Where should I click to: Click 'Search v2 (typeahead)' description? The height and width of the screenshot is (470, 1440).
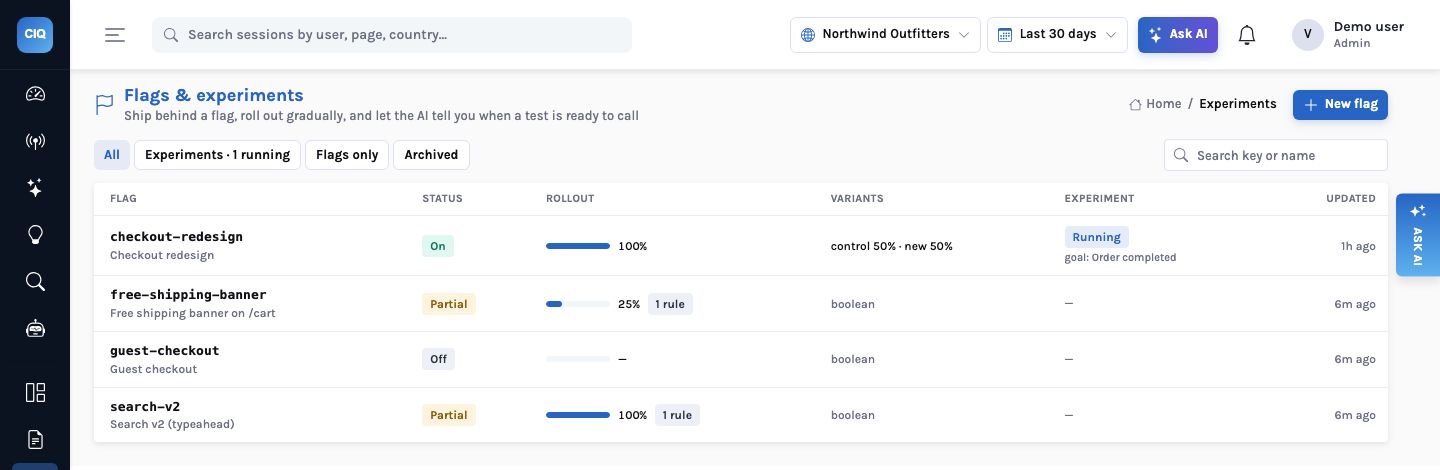coord(172,424)
